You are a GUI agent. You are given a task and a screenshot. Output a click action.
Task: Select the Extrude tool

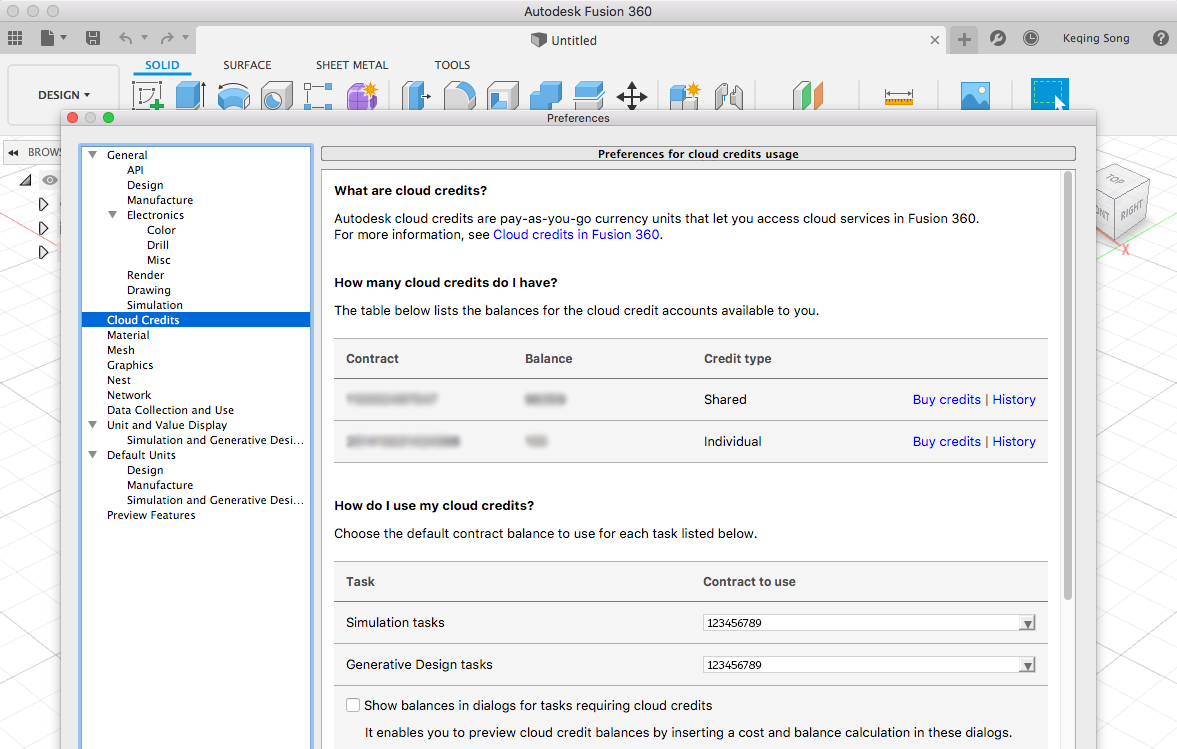[191, 95]
